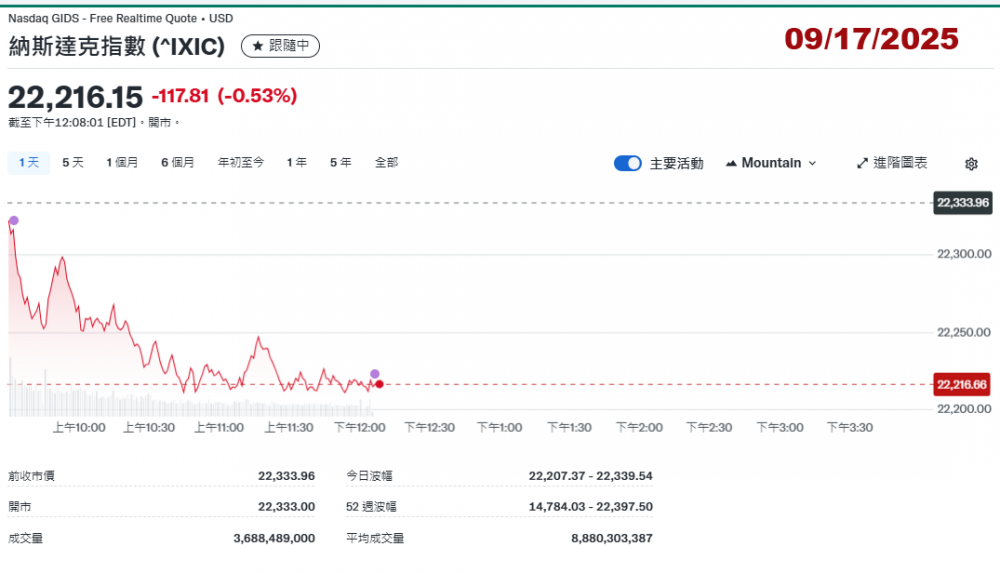Open the 進階圖表 advanced chart link
The width and height of the screenshot is (1000, 573).
(x=900, y=163)
